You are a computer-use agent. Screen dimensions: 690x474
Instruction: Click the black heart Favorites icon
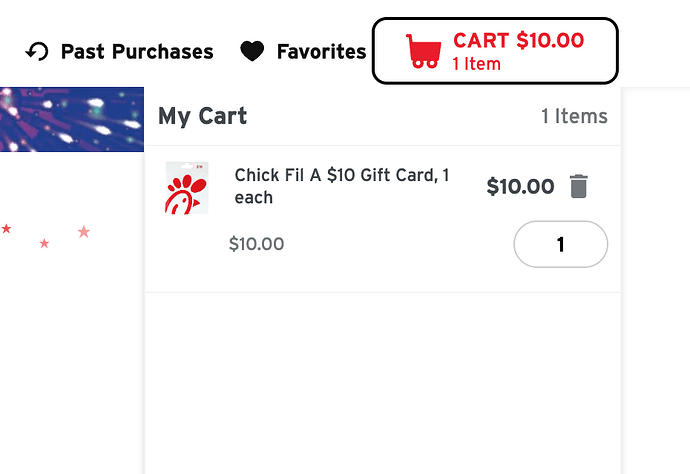click(x=252, y=51)
